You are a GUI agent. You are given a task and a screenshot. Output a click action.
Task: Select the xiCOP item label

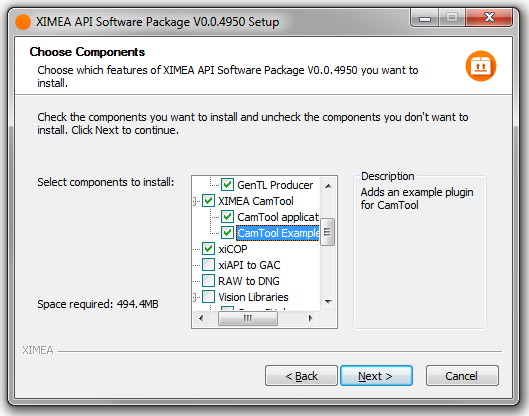tap(233, 249)
